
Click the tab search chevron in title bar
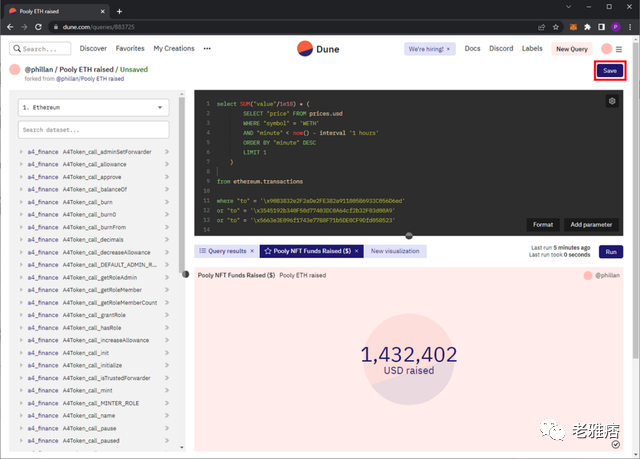pyautogui.click(x=568, y=7)
